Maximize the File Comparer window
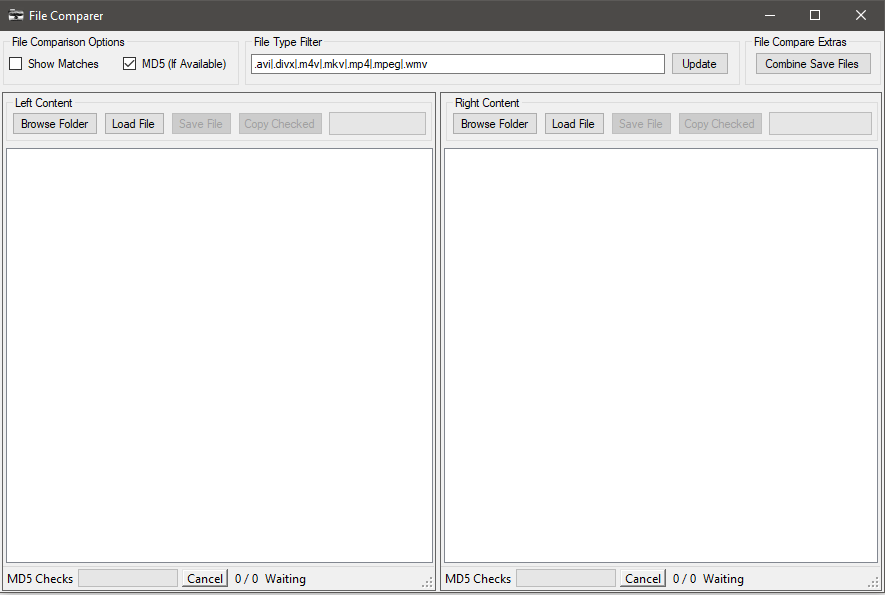This screenshot has width=885, height=595. coord(814,15)
